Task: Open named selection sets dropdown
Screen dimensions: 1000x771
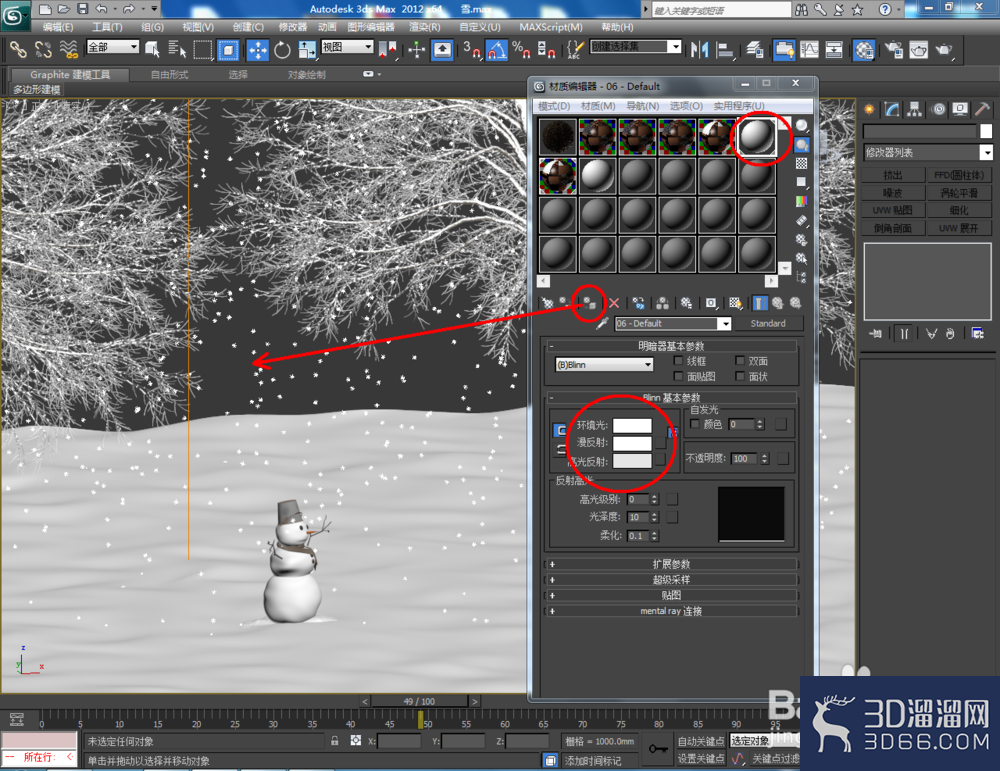Action: pos(636,47)
